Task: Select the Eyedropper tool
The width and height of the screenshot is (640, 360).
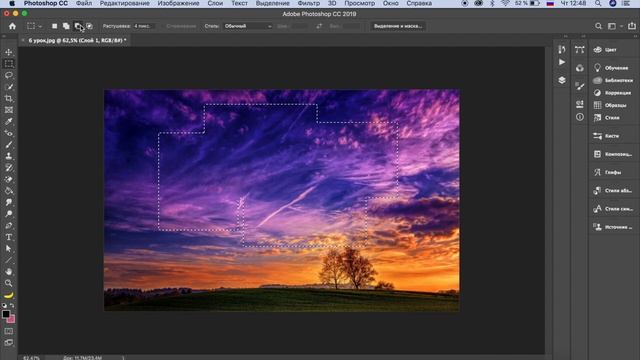Action: [9, 121]
